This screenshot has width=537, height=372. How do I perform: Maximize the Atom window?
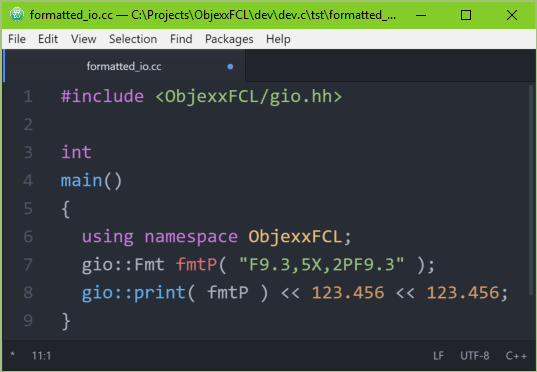point(466,15)
